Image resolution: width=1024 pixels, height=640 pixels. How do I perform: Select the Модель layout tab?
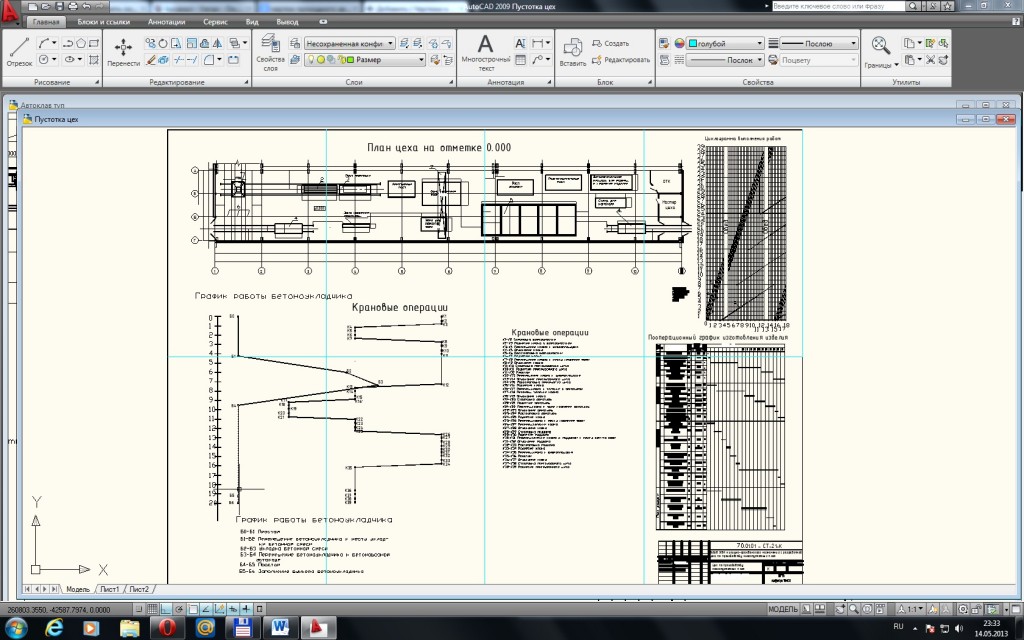pos(78,589)
